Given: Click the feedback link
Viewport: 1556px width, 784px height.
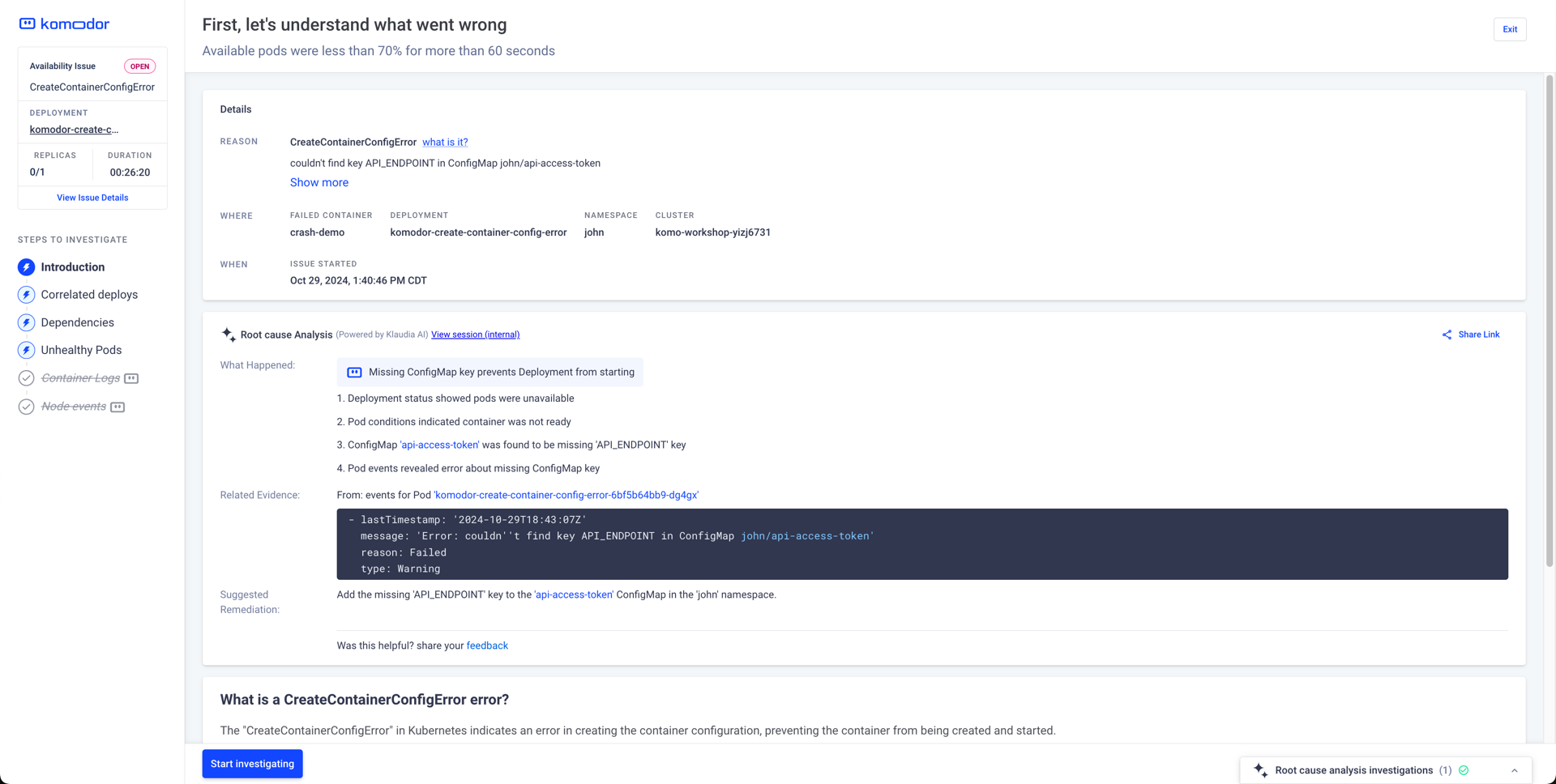Looking at the screenshot, I should (487, 646).
